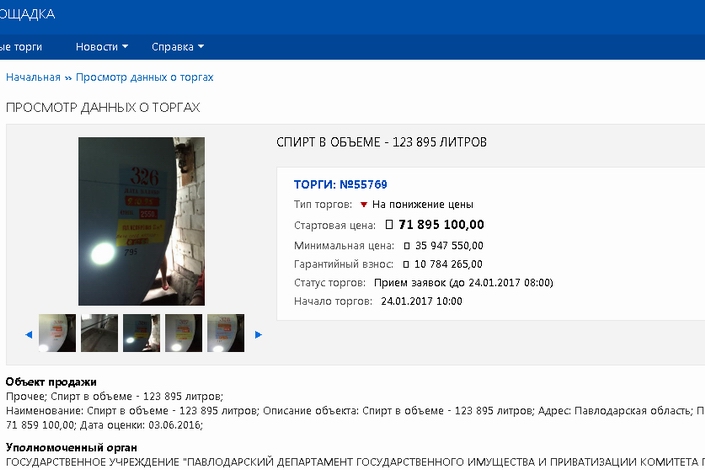
Task: Pick the fifth thumbnail in the gallery strip
Action: (225, 333)
